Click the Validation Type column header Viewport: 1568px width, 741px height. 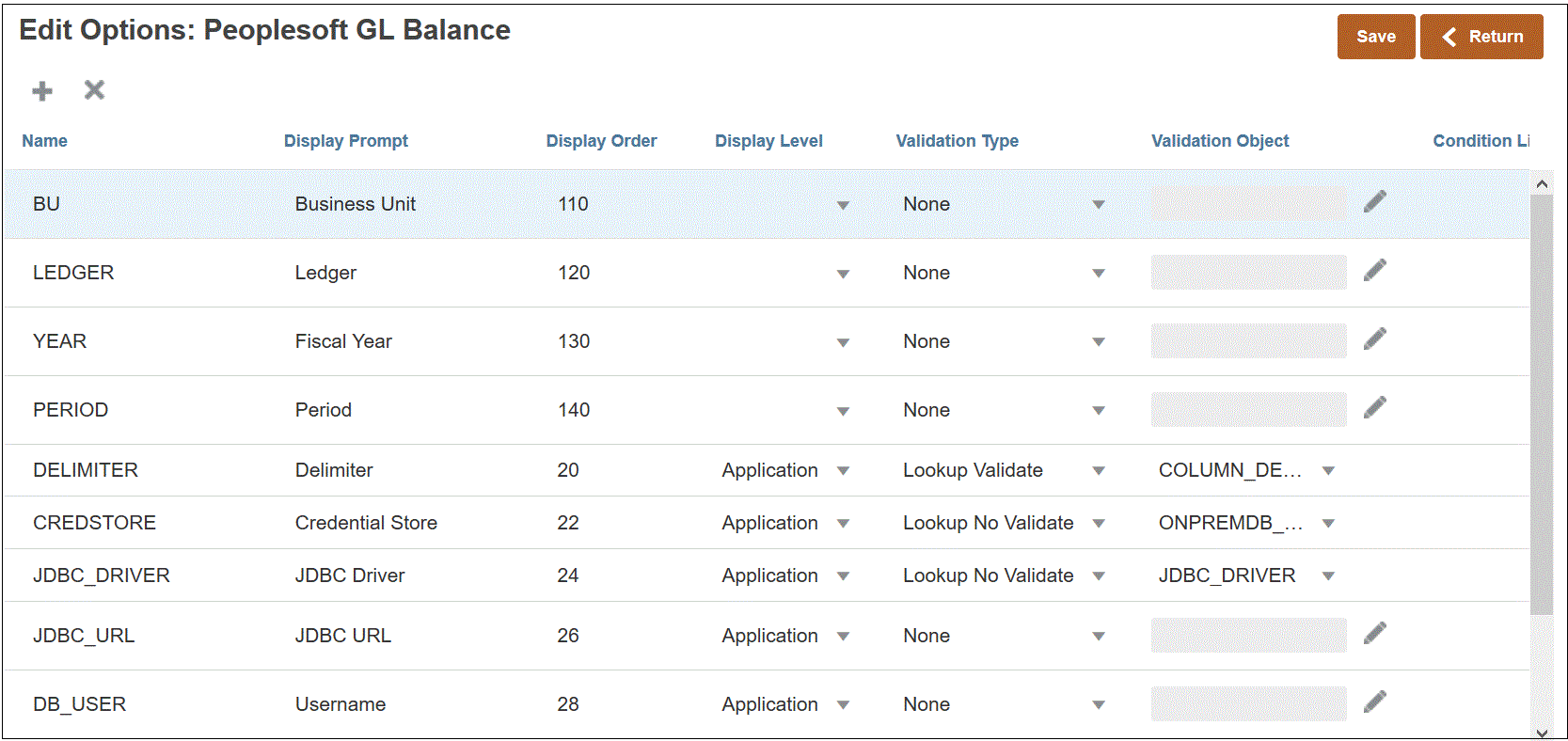tap(957, 141)
